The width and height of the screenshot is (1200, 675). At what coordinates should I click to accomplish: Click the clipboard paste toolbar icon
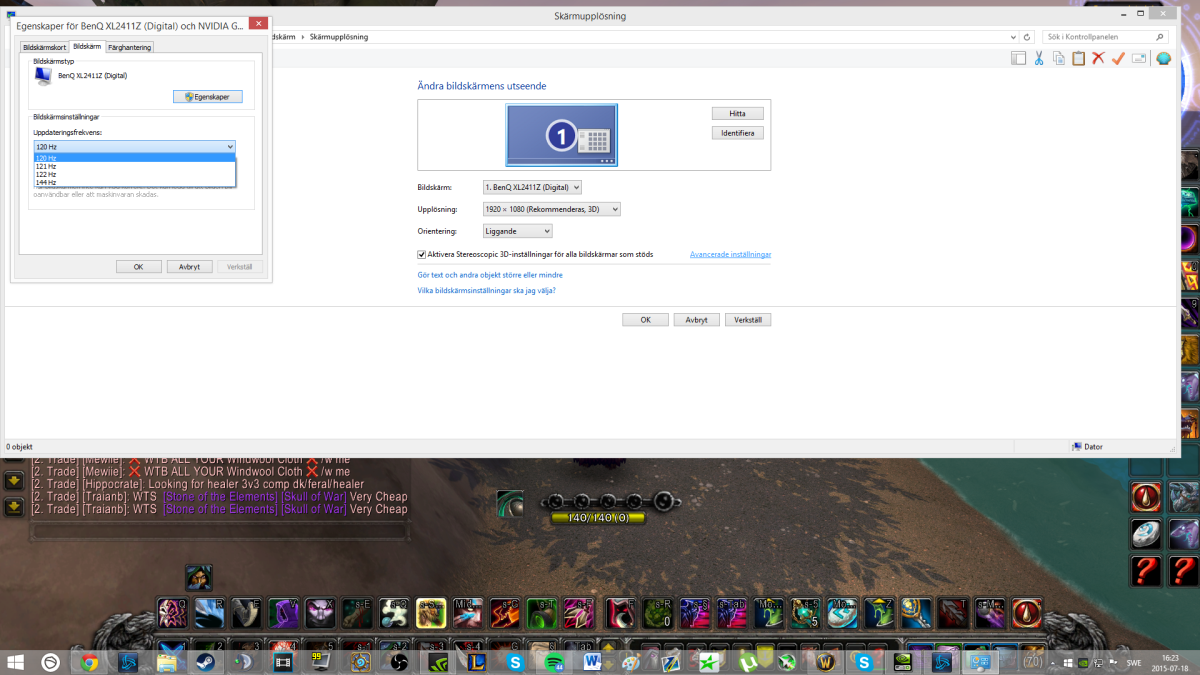point(1078,59)
